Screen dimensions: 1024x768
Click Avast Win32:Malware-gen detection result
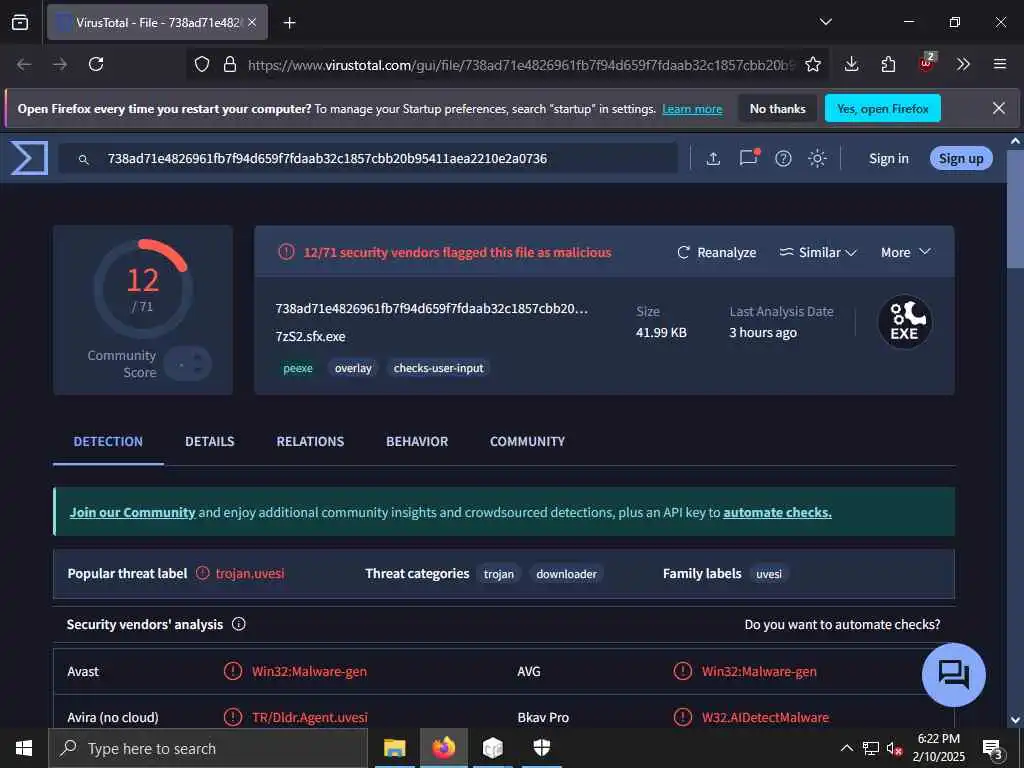(x=309, y=671)
